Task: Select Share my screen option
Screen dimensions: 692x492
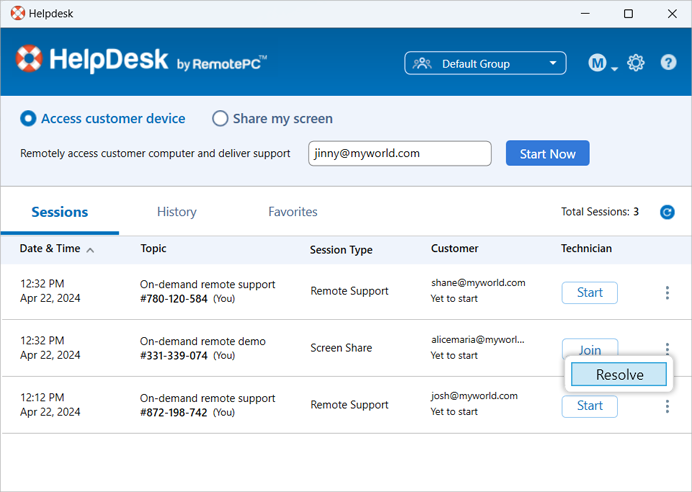Action: coord(272,118)
